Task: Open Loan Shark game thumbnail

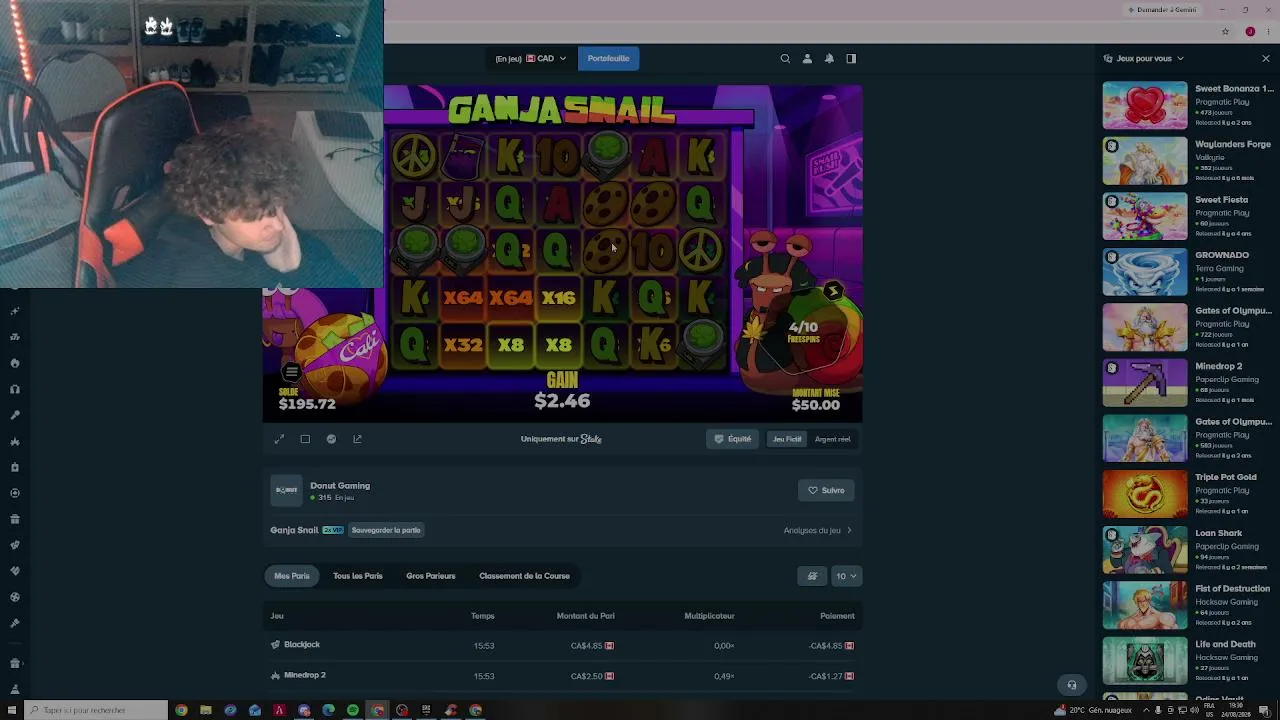Action: click(x=1145, y=550)
